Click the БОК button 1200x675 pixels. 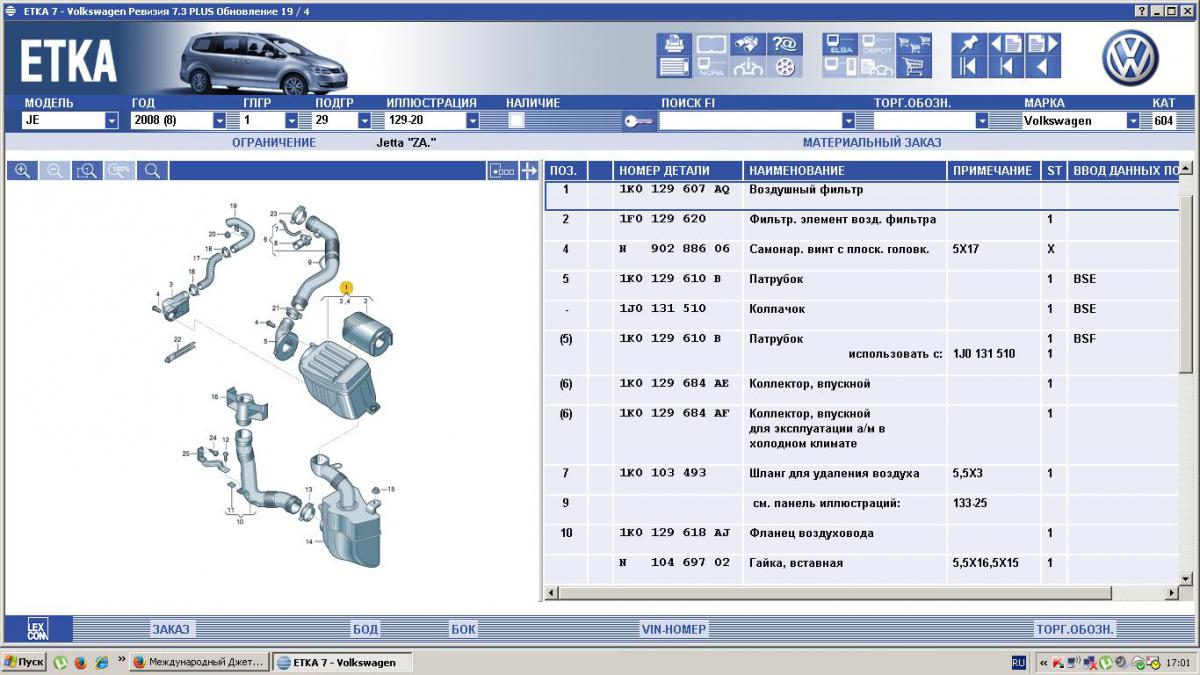(x=464, y=629)
